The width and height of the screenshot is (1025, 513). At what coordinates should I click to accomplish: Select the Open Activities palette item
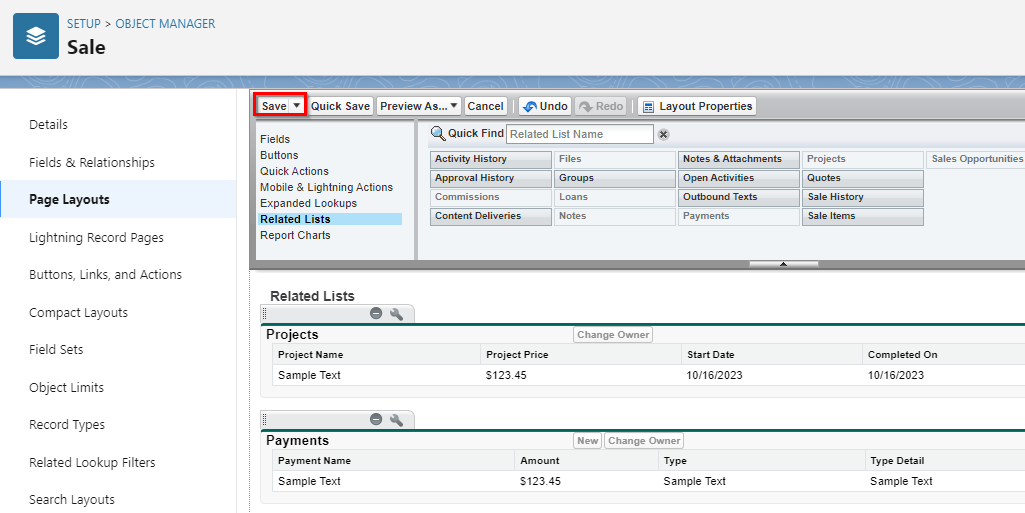[x=739, y=178]
